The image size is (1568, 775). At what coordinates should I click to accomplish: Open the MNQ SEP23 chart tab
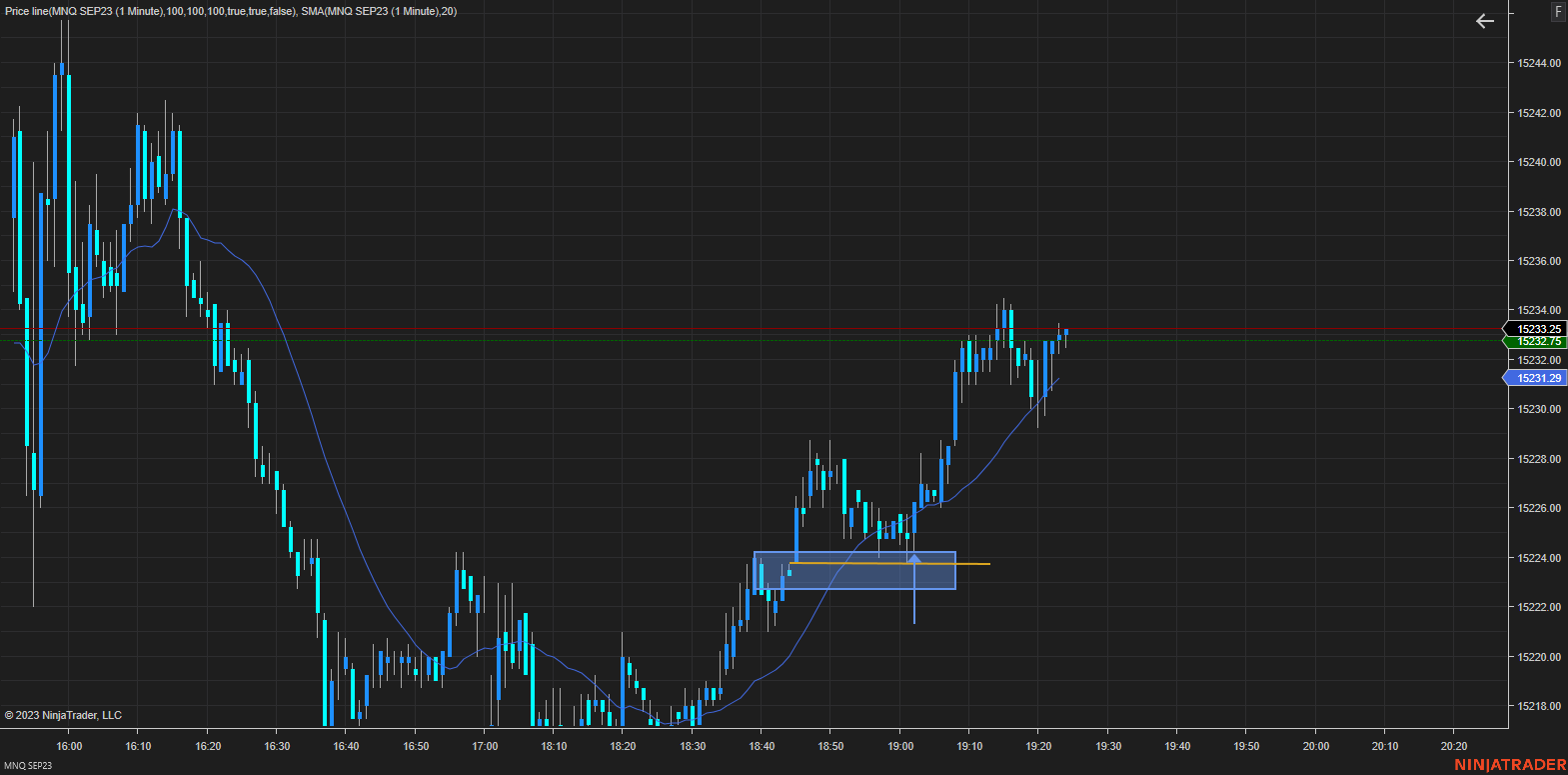[x=28, y=766]
